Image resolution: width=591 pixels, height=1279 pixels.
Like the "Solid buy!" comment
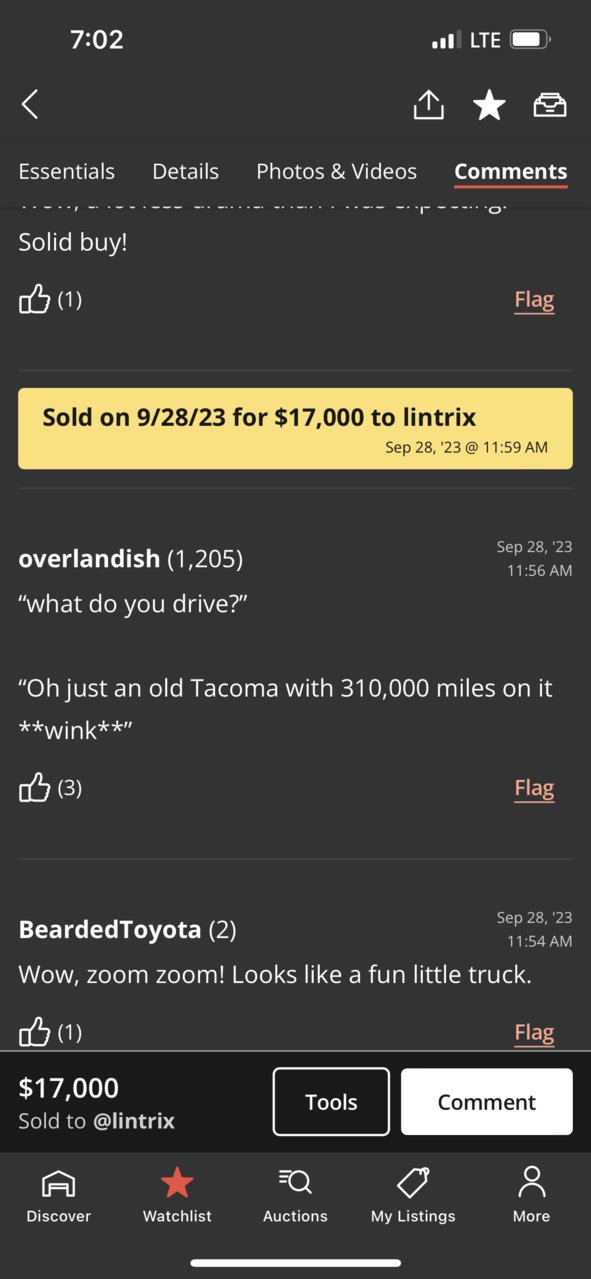[35, 299]
